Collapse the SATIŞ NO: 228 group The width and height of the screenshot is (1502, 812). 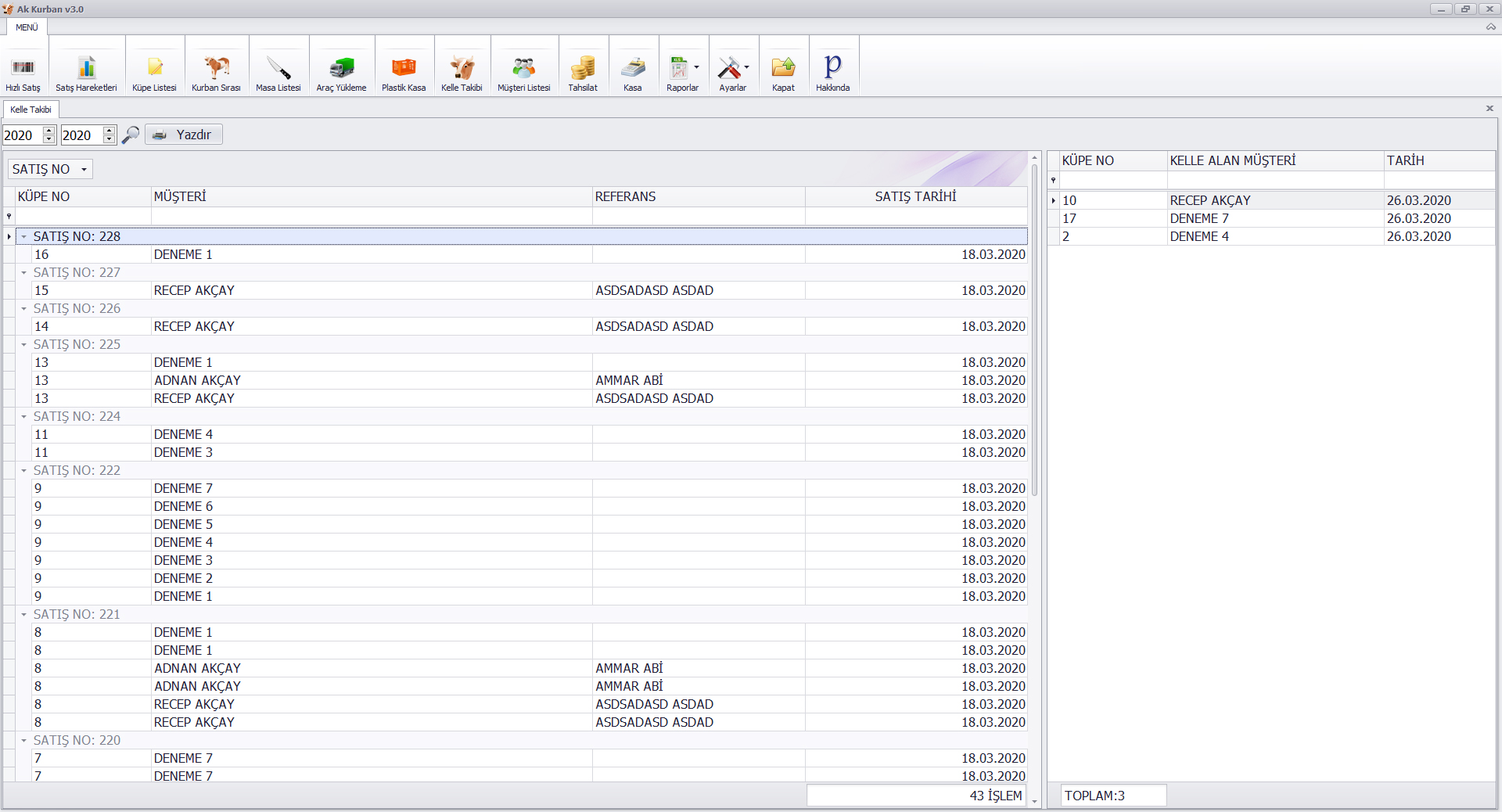23,236
